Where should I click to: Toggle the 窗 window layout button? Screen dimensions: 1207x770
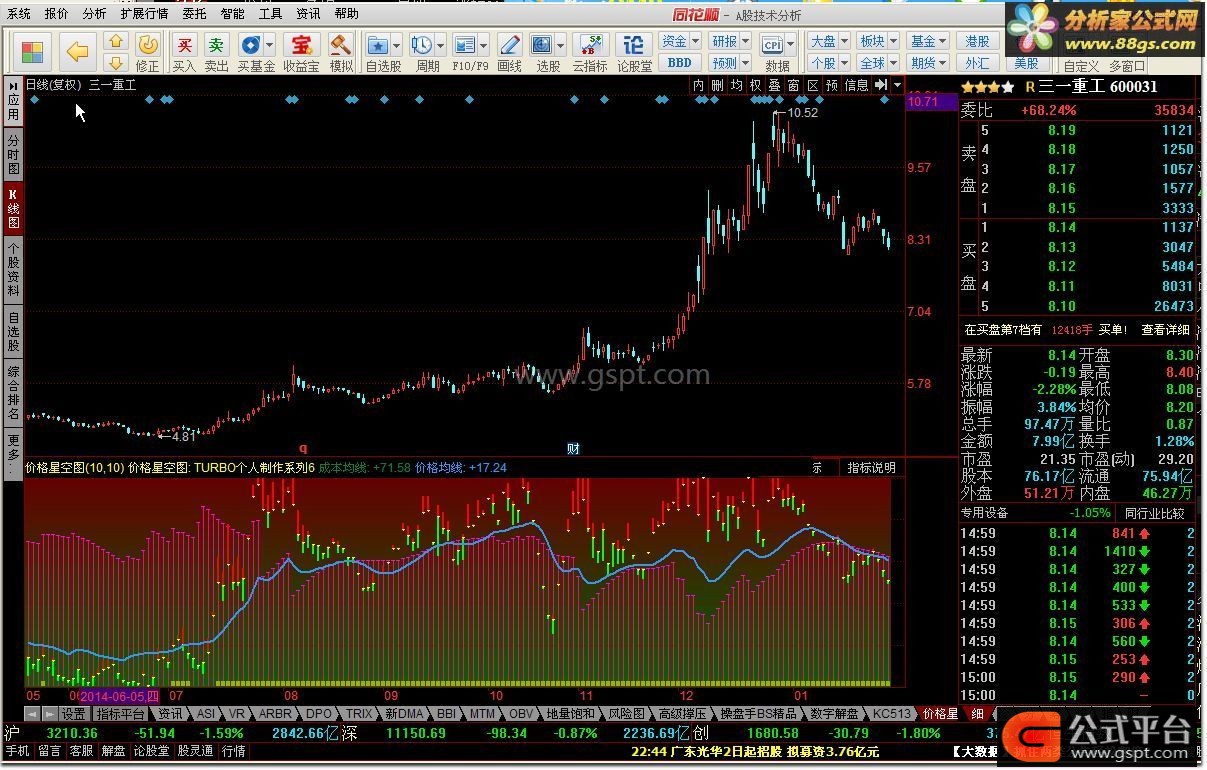pyautogui.click(x=794, y=85)
